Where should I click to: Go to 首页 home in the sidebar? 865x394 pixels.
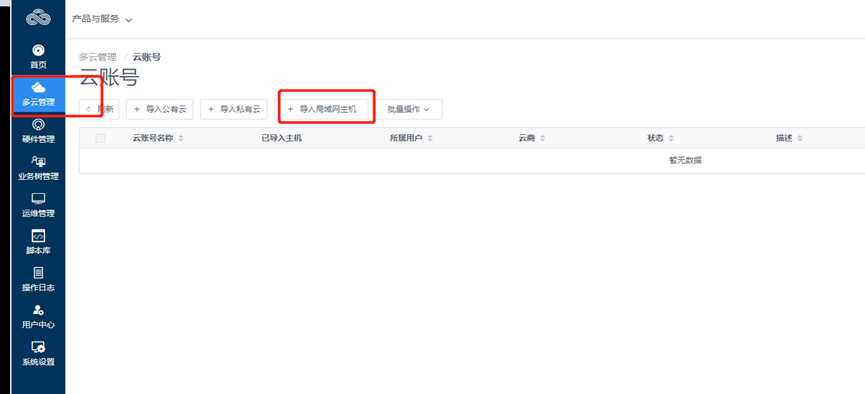pyautogui.click(x=38, y=57)
